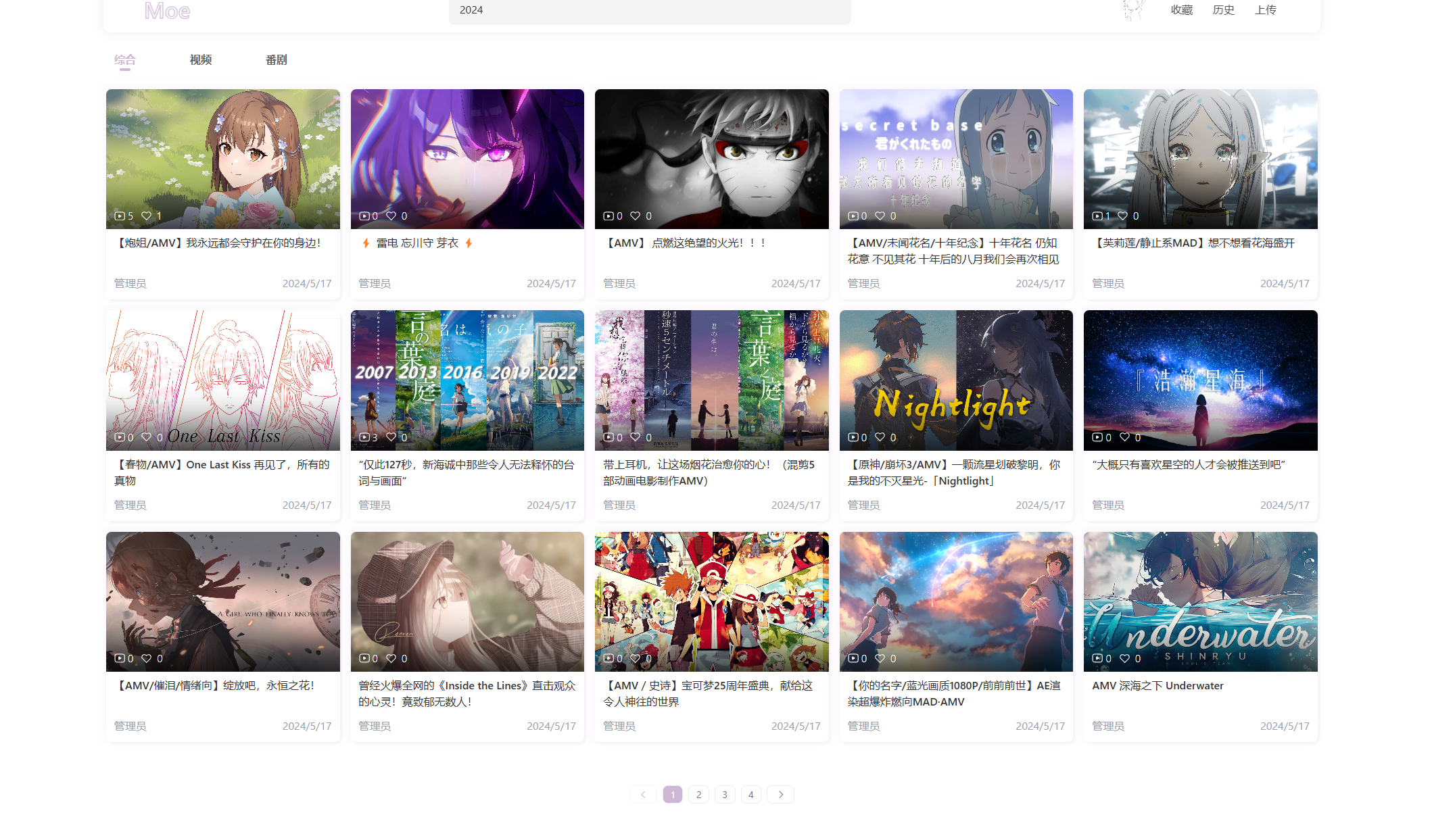The image size is (1432, 840).
Task: Open title 【炮姐/AMV】我永远都会守护在你的身边
Action: (218, 243)
